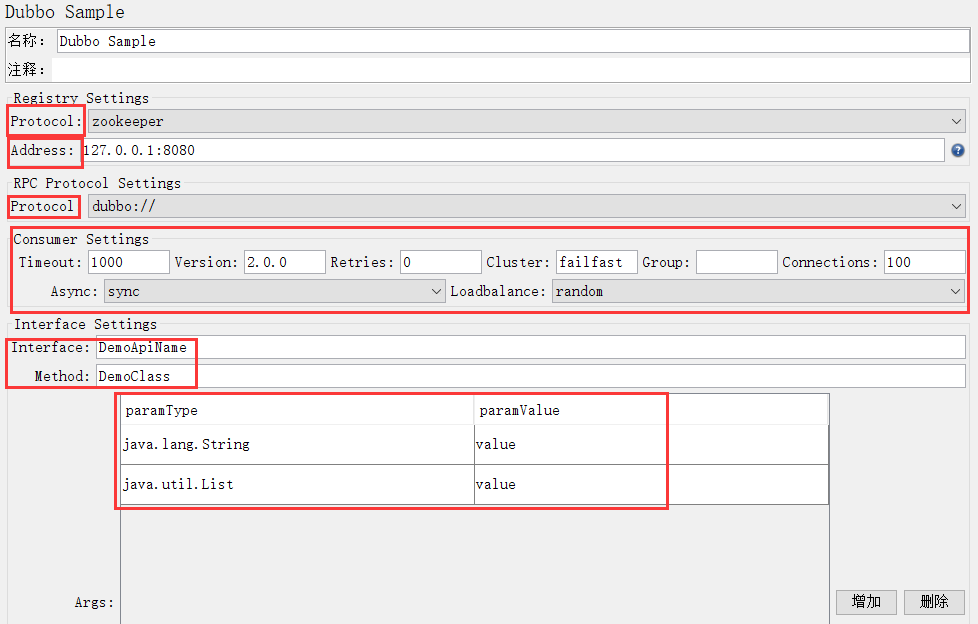Focus the 注释 comment field

click(510, 69)
